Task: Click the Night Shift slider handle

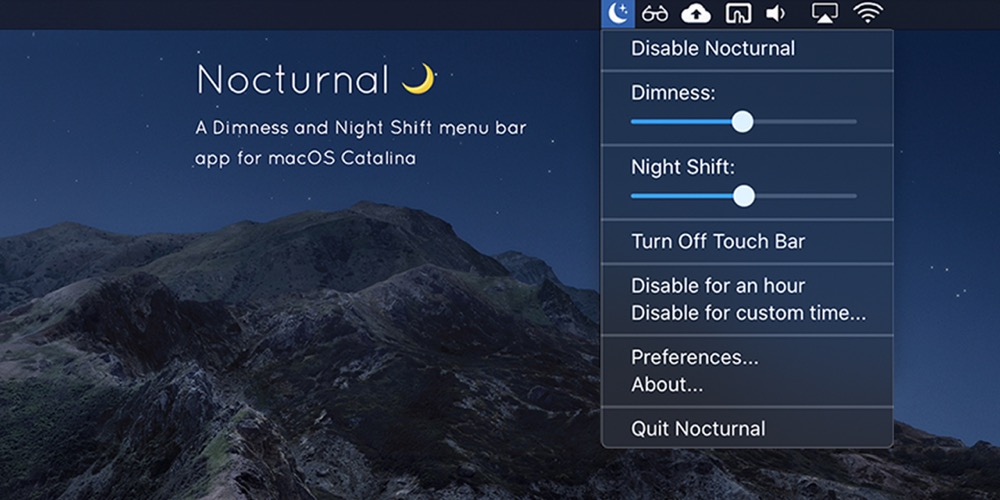Action: [x=744, y=196]
